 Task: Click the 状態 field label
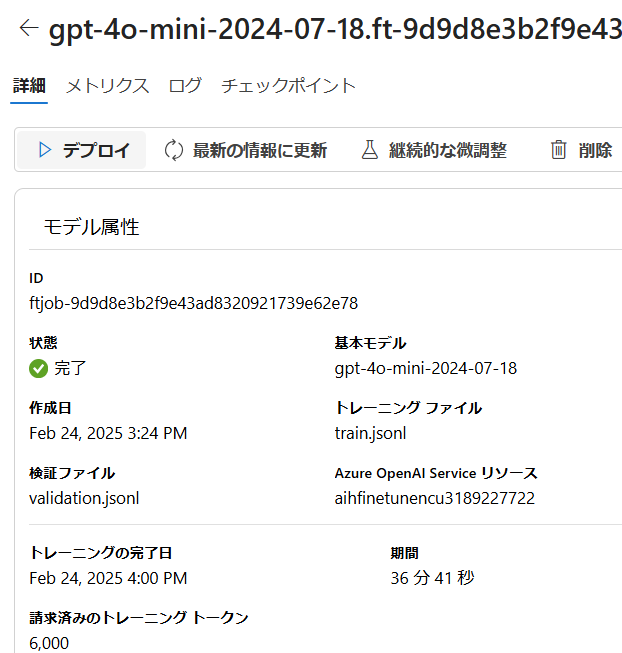tap(43, 343)
